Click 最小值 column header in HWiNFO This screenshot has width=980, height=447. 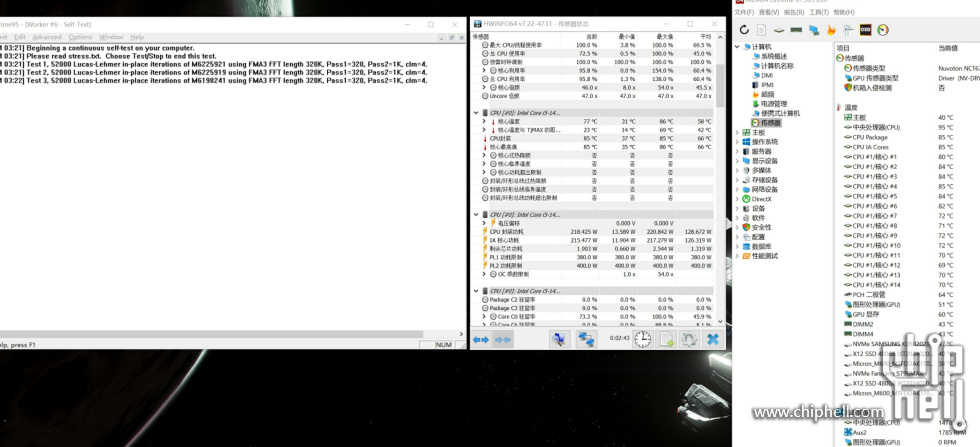click(628, 37)
